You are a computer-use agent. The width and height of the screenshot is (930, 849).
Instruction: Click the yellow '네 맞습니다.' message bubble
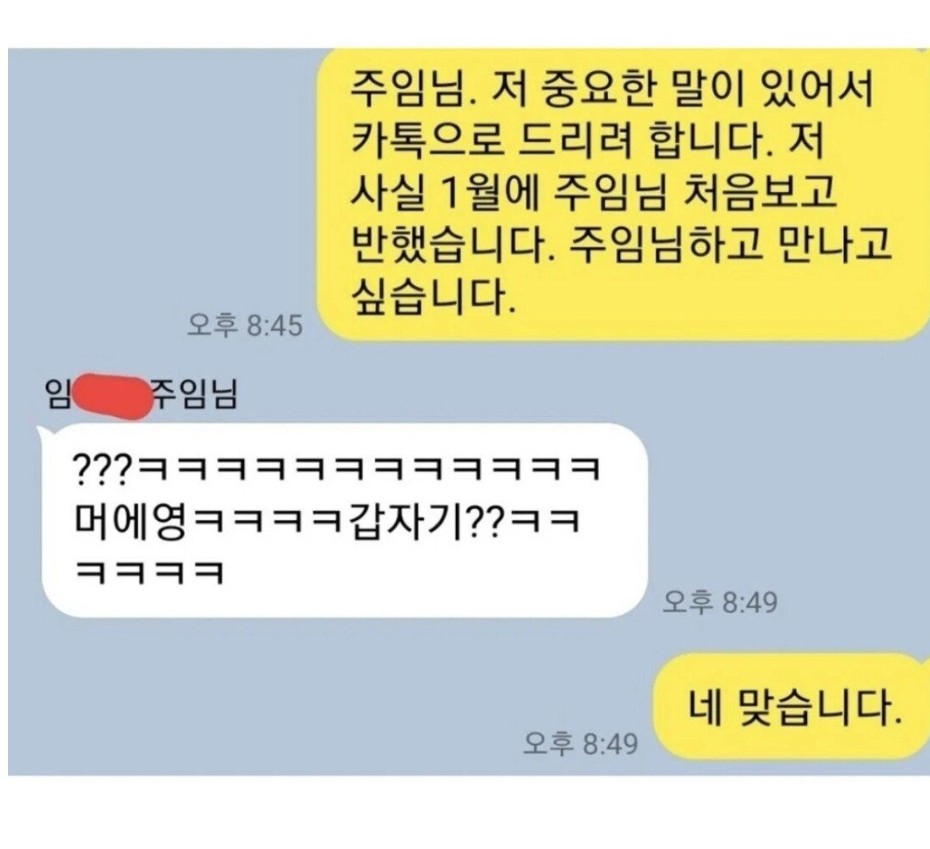792,706
